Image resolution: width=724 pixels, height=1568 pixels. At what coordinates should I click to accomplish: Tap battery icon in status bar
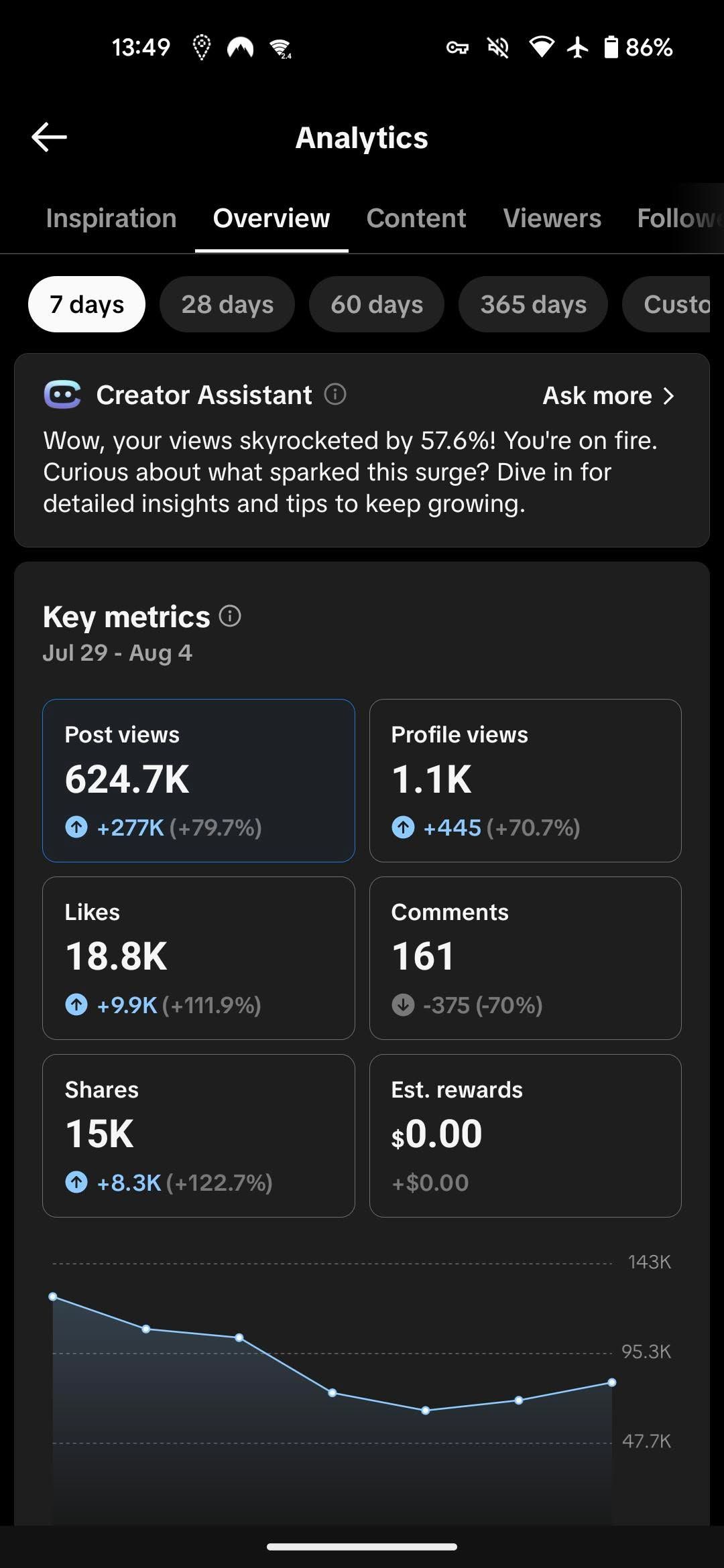pyautogui.click(x=611, y=47)
